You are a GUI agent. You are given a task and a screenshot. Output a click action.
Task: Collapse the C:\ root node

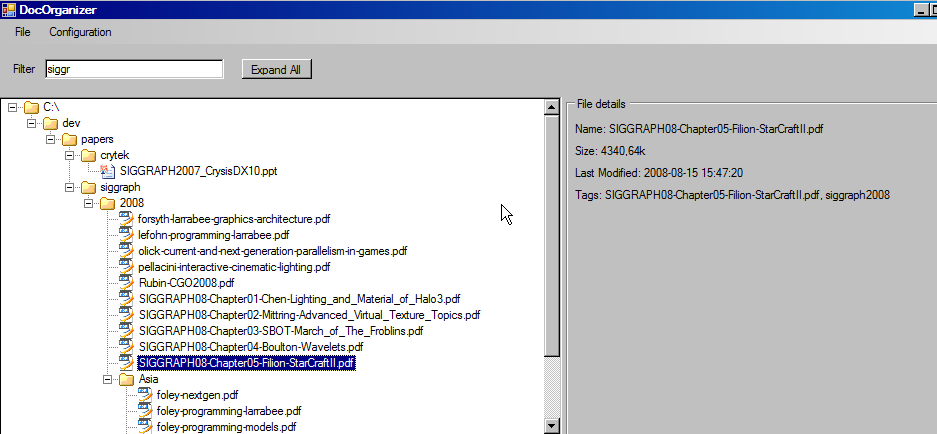13,108
